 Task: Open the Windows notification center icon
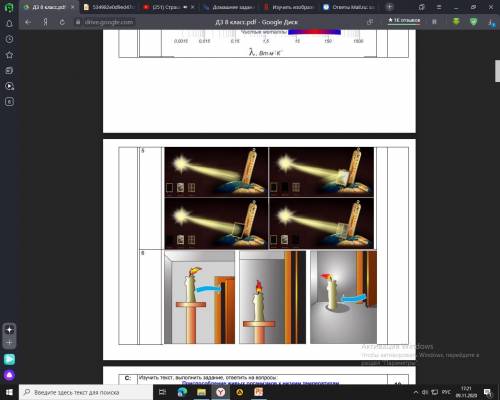488,392
